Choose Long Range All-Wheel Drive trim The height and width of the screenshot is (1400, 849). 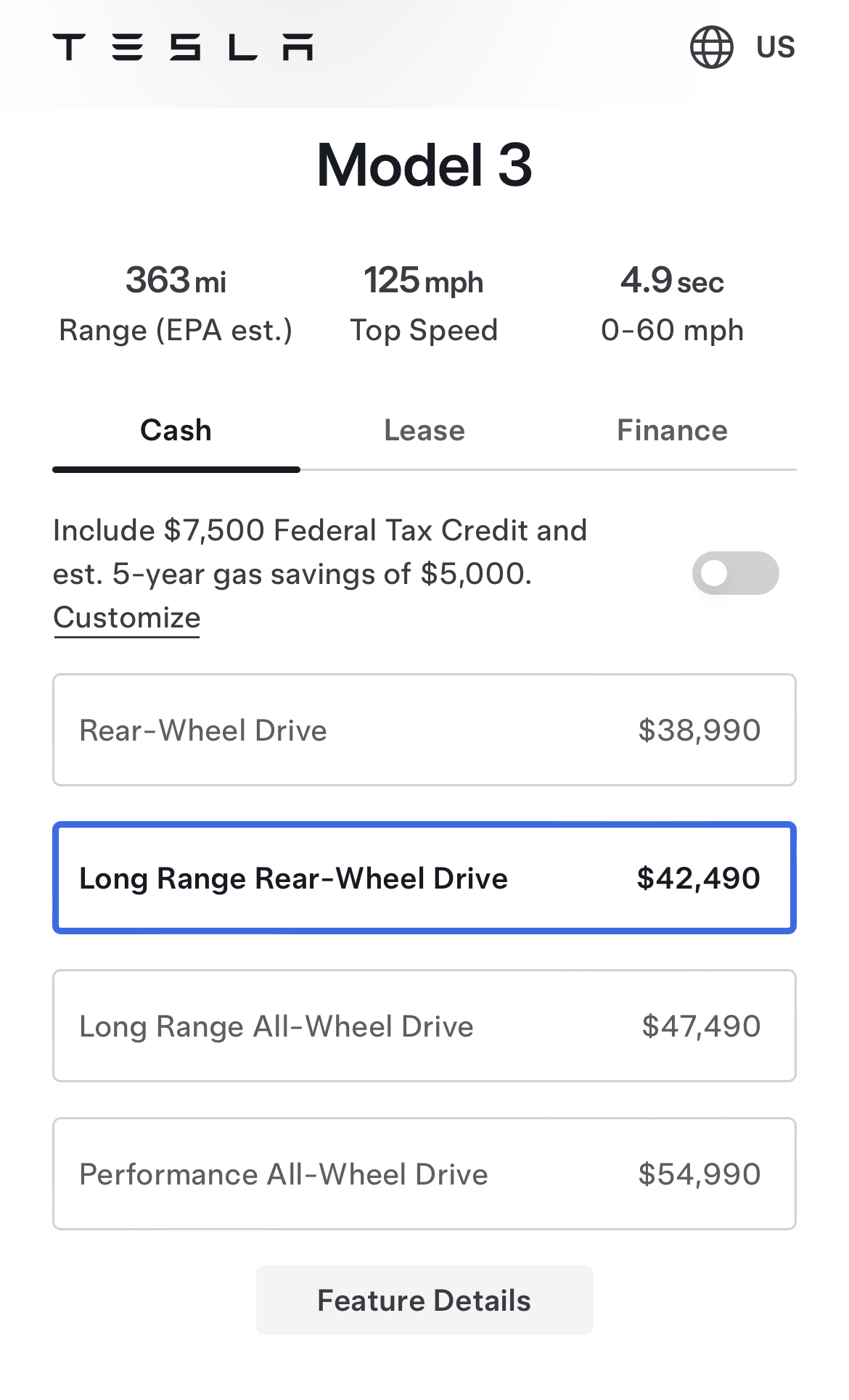(x=424, y=1026)
